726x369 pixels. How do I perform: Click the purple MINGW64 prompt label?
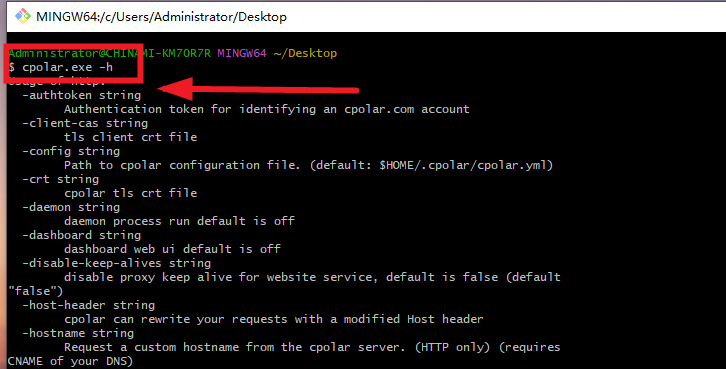242,53
